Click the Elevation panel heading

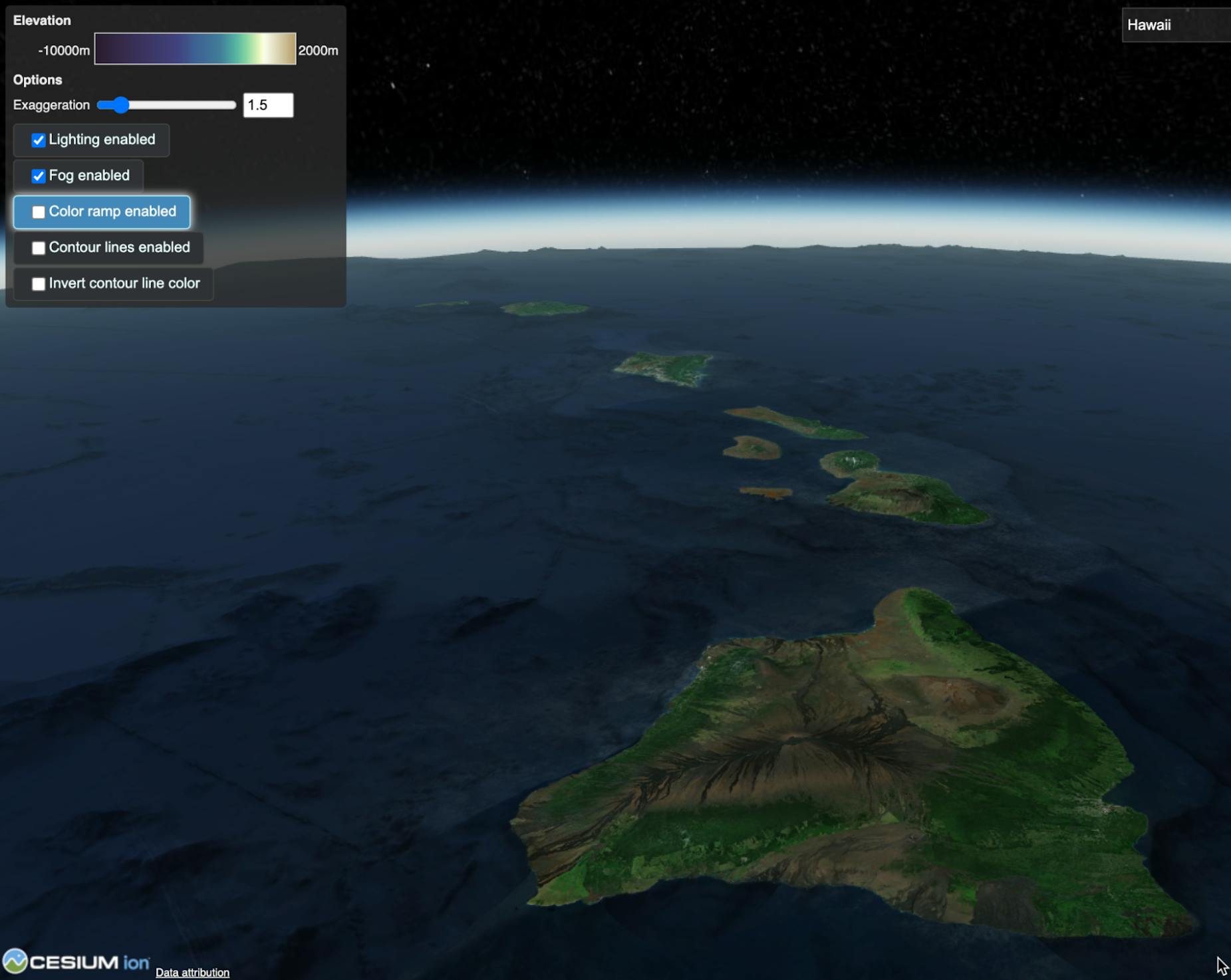(x=42, y=20)
